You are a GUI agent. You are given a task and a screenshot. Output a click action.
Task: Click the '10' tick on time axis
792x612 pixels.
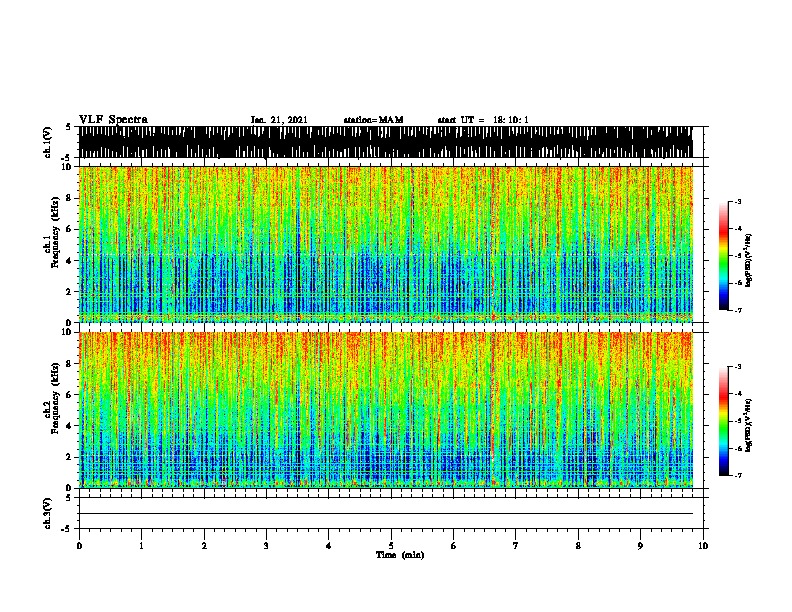[x=703, y=546]
